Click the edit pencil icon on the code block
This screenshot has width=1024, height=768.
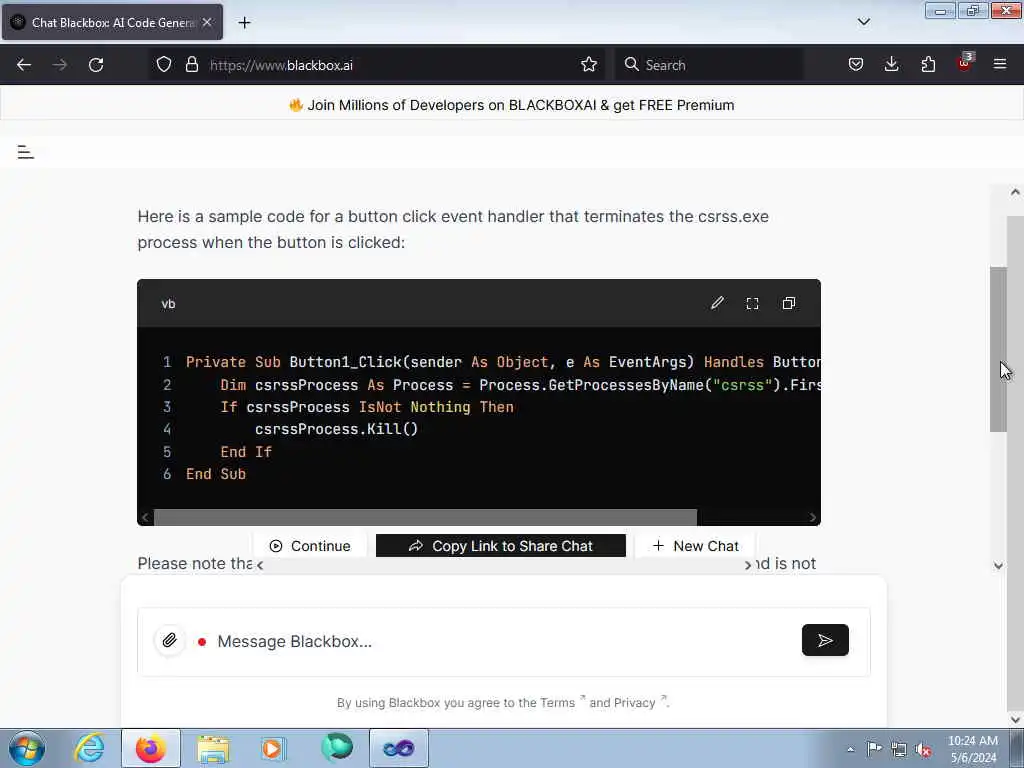(717, 303)
